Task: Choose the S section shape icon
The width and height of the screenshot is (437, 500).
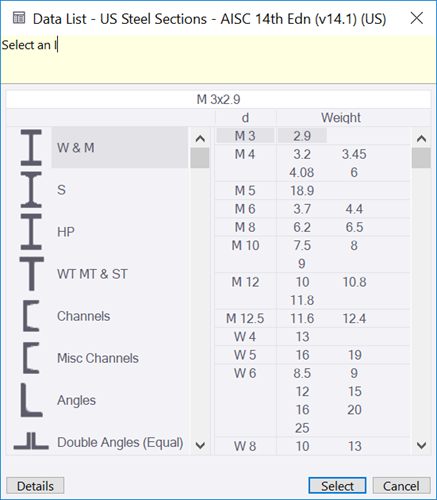Action: click(x=31, y=190)
